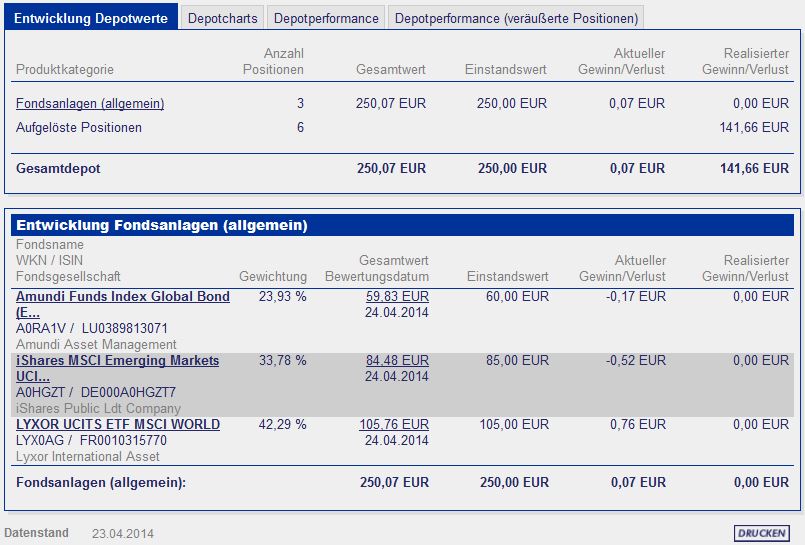
Task: Click the 105,76 EUR total value link
Action: point(394,425)
